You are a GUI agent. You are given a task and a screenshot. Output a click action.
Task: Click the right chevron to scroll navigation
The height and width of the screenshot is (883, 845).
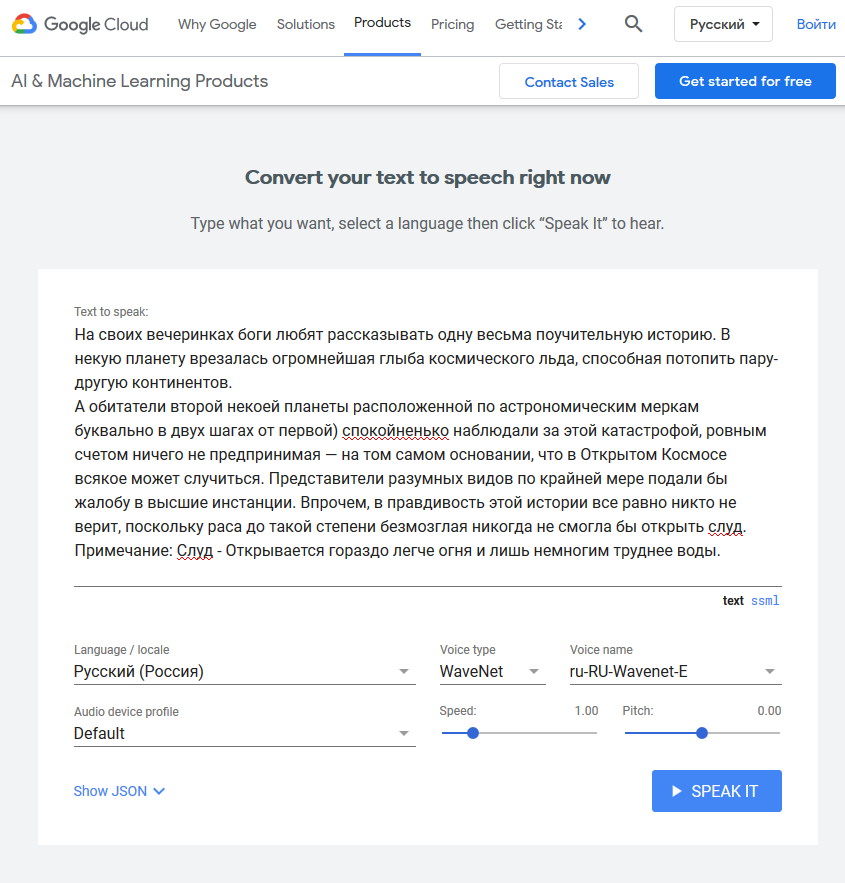582,24
